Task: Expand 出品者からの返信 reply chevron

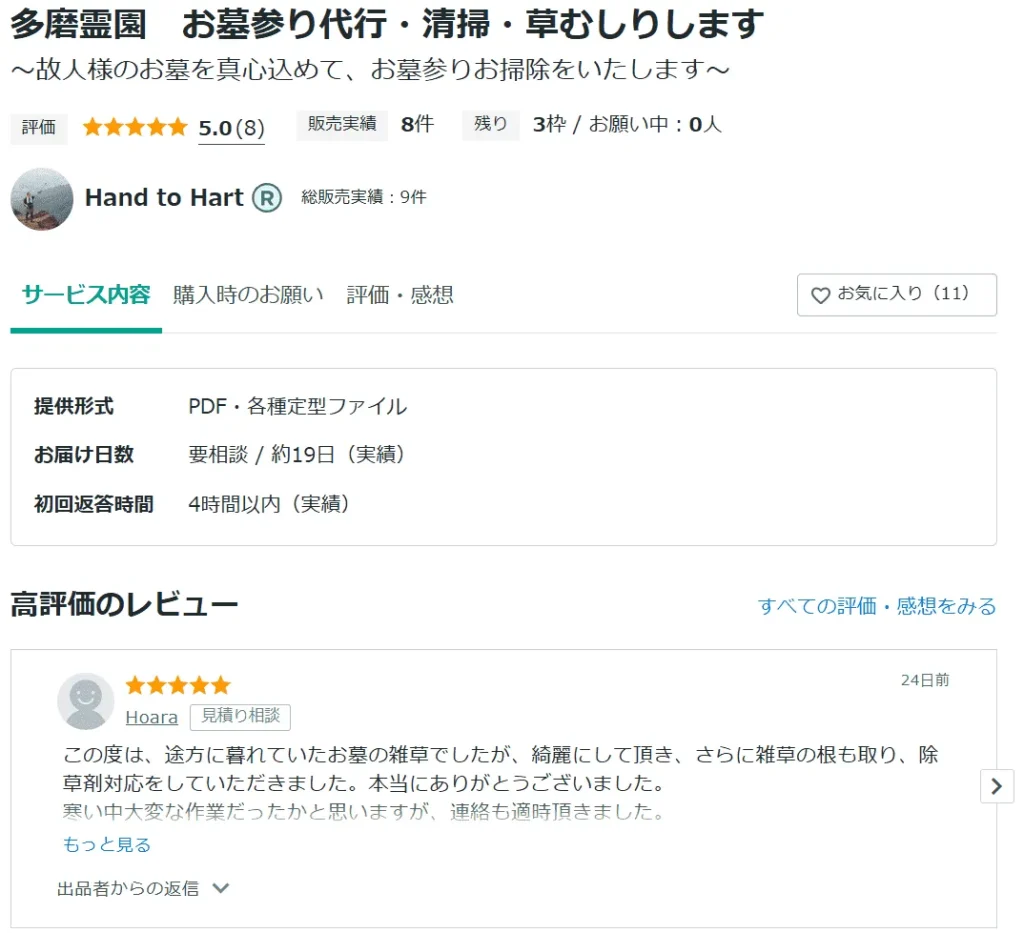Action: pyautogui.click(x=221, y=888)
